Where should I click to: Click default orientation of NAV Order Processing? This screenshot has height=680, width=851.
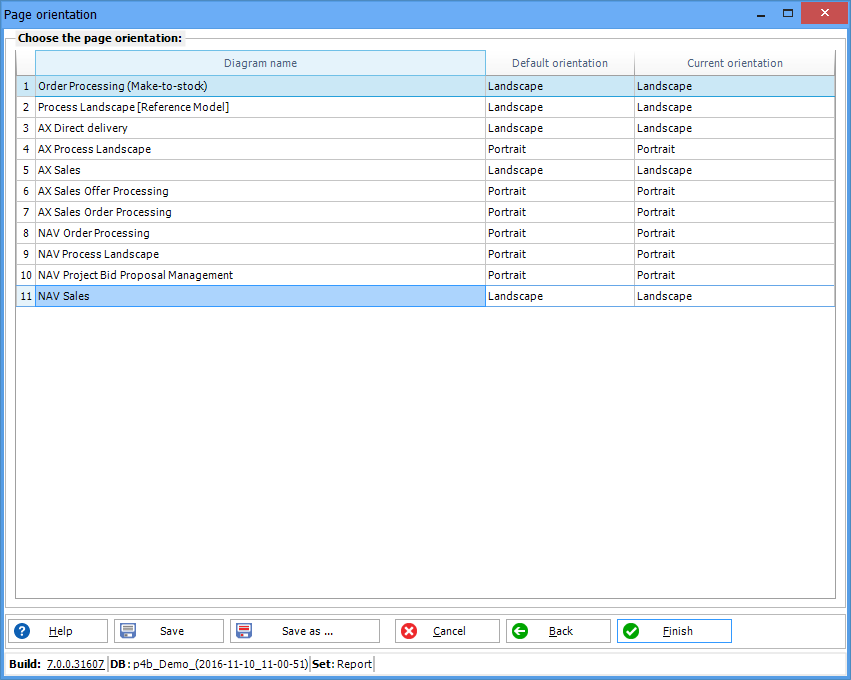pos(560,233)
